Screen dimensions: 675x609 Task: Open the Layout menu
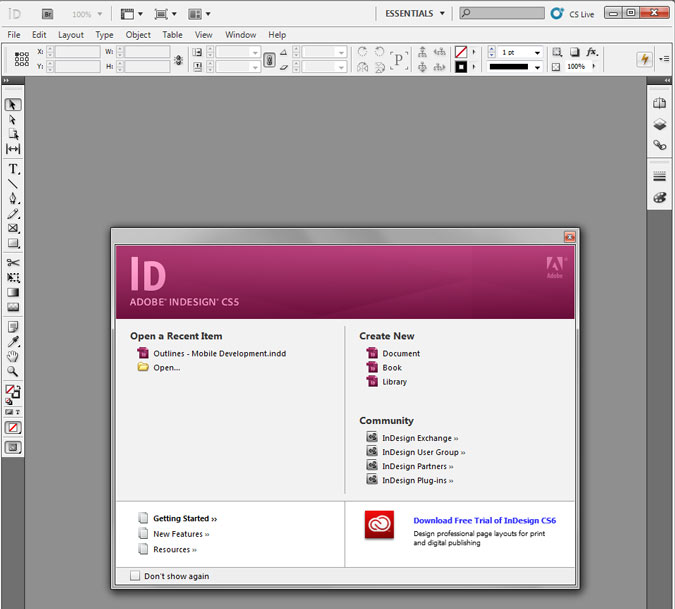click(70, 35)
